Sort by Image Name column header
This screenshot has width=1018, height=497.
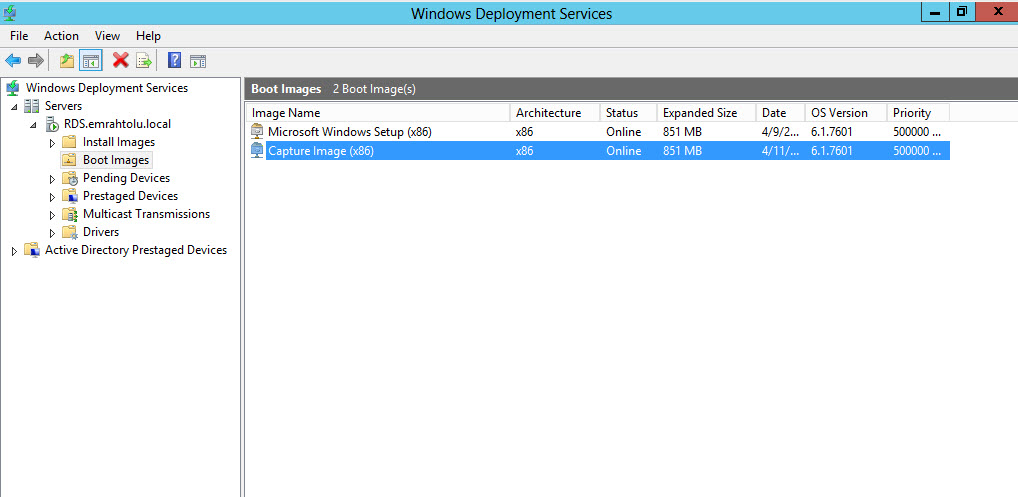(378, 113)
